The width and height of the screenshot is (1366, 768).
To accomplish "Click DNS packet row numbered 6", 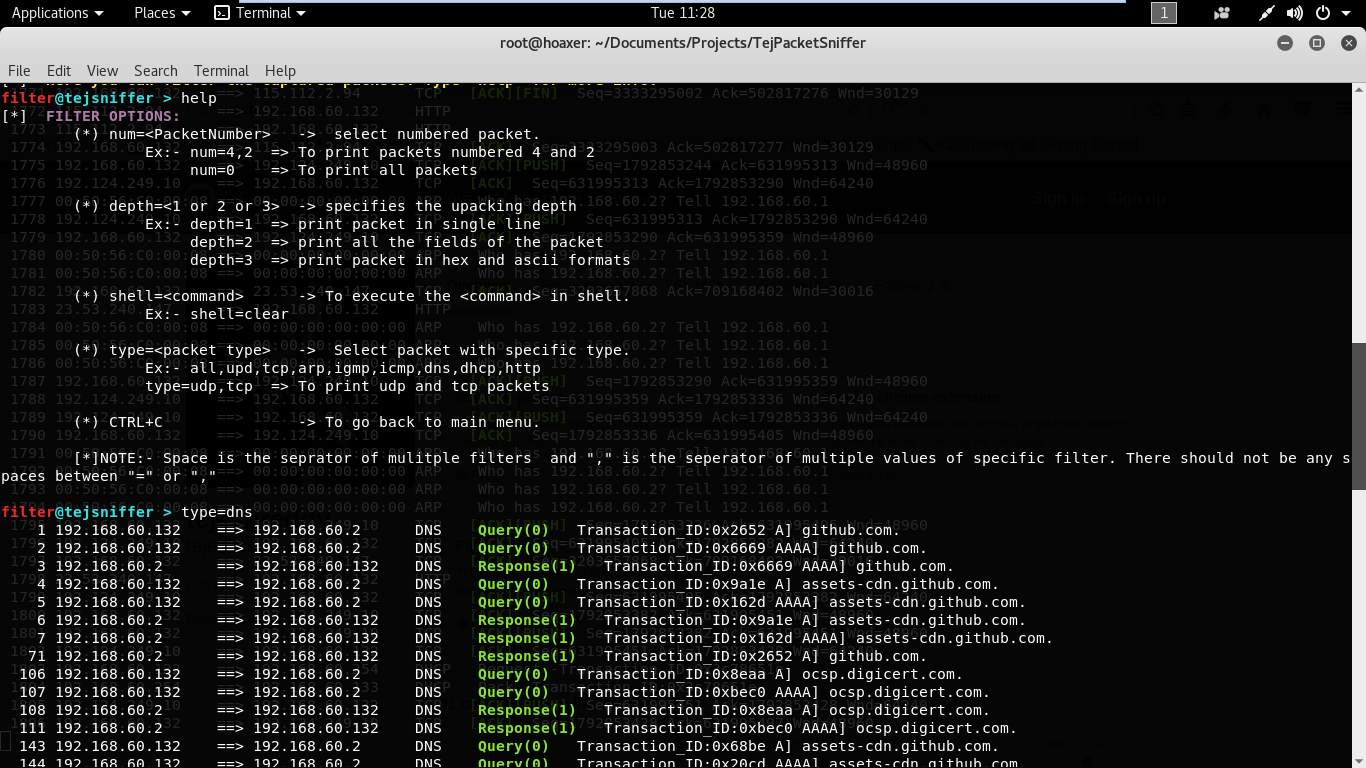I will point(532,620).
